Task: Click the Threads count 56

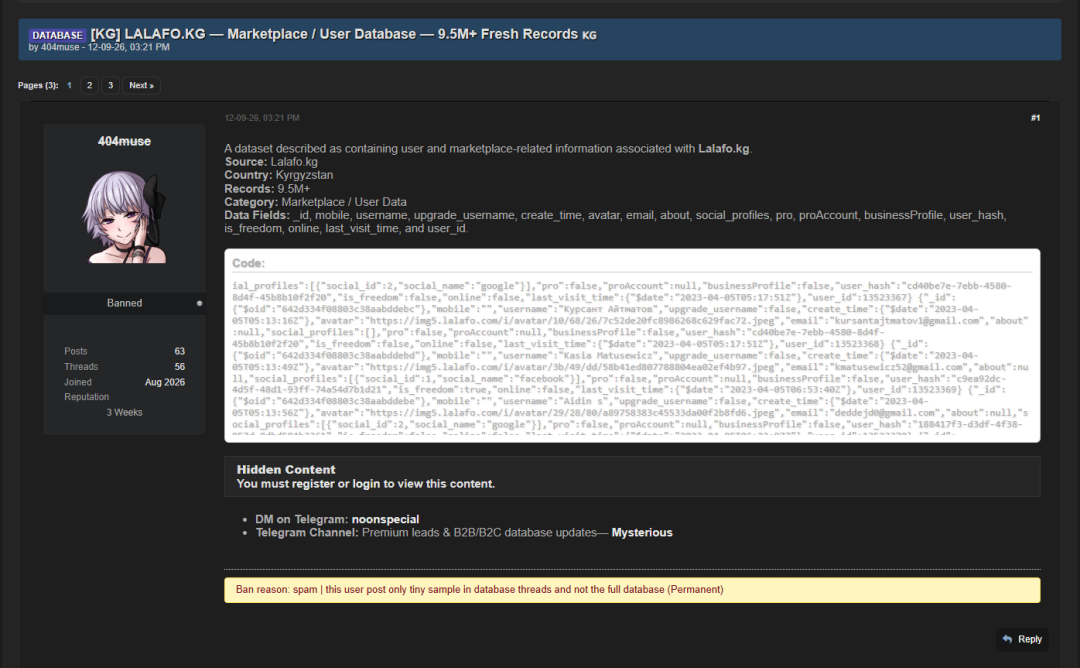Action: pyautogui.click(x=180, y=366)
